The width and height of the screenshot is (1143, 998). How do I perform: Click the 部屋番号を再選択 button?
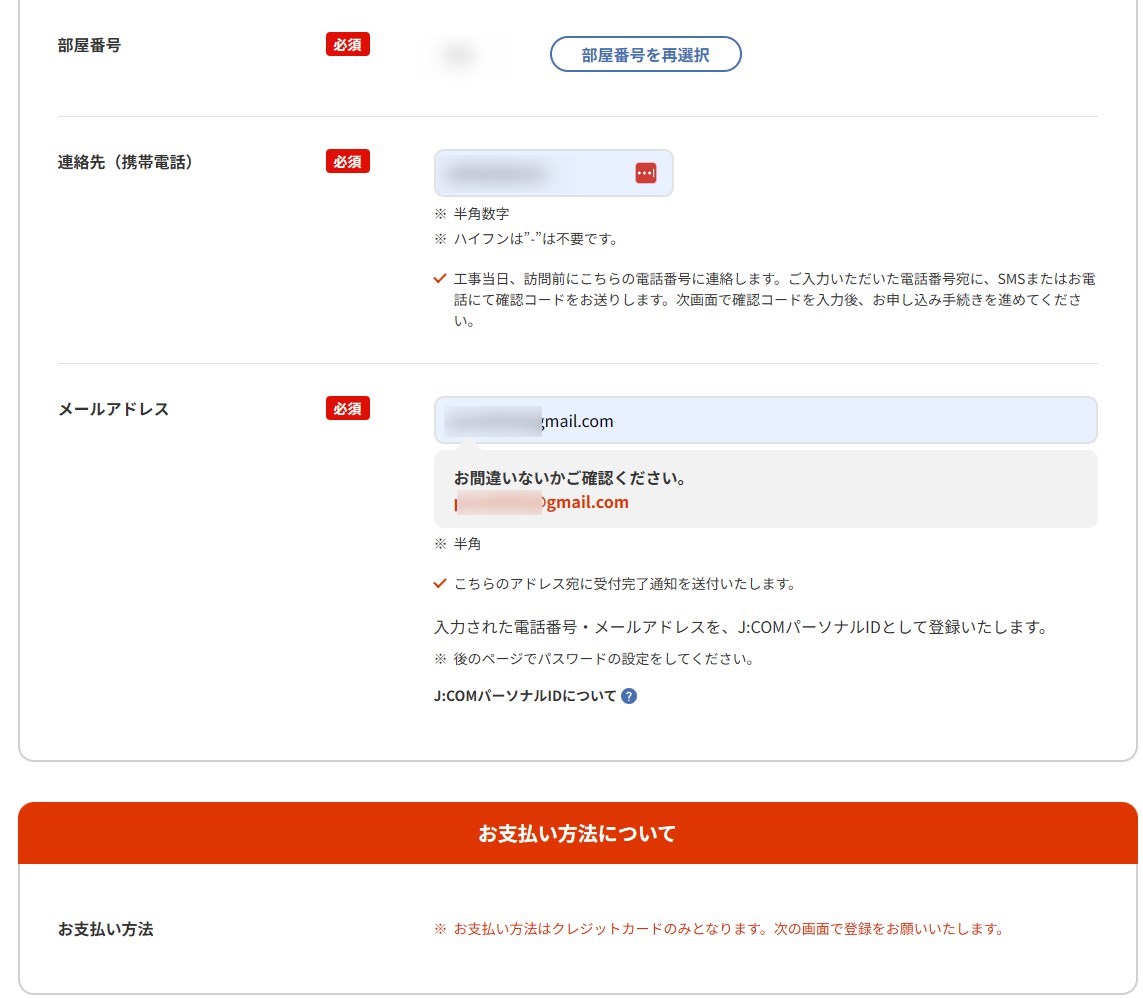point(645,55)
